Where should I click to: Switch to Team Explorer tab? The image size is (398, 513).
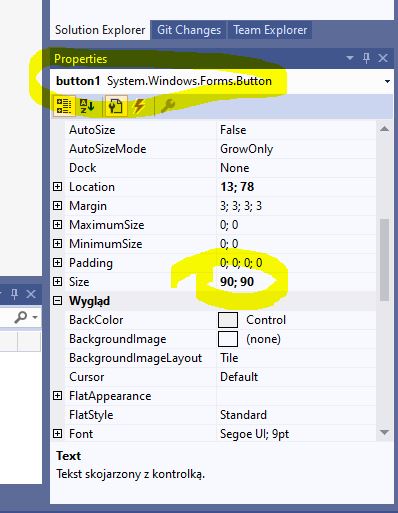click(x=270, y=30)
